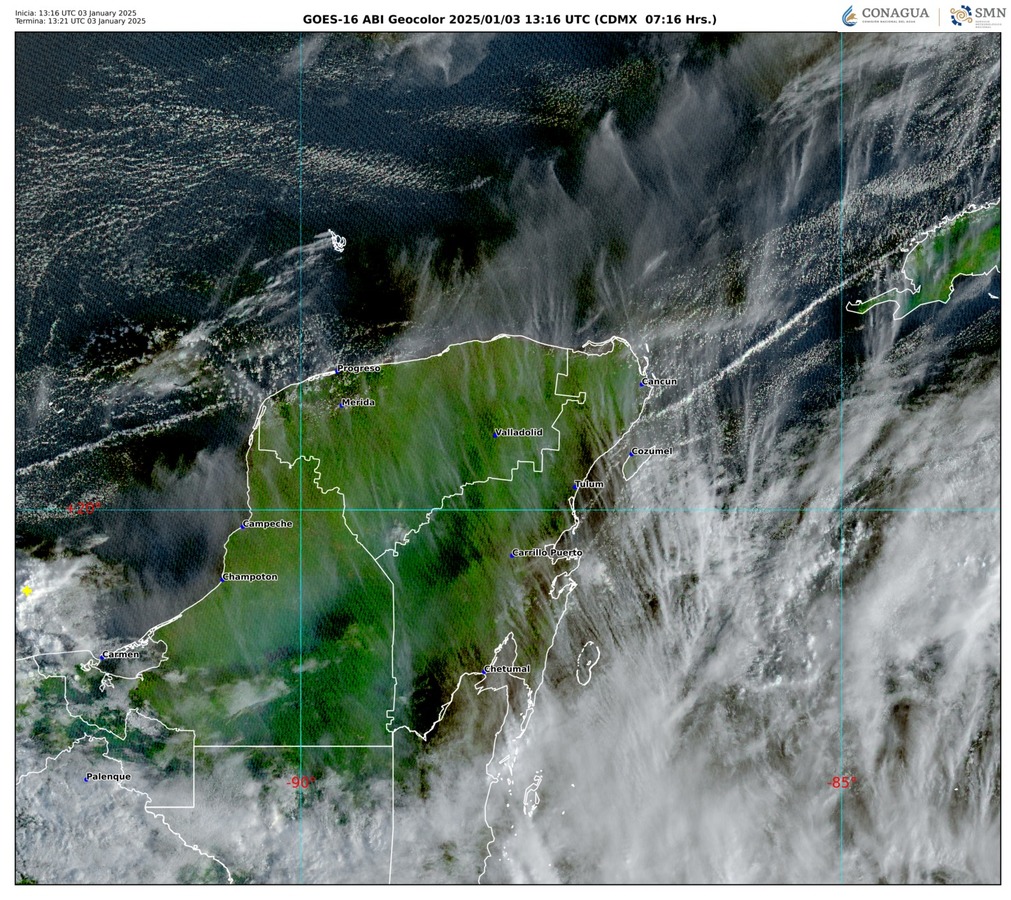Click the Palenque city marker
The height and width of the screenshot is (900, 1011).
click(86, 778)
